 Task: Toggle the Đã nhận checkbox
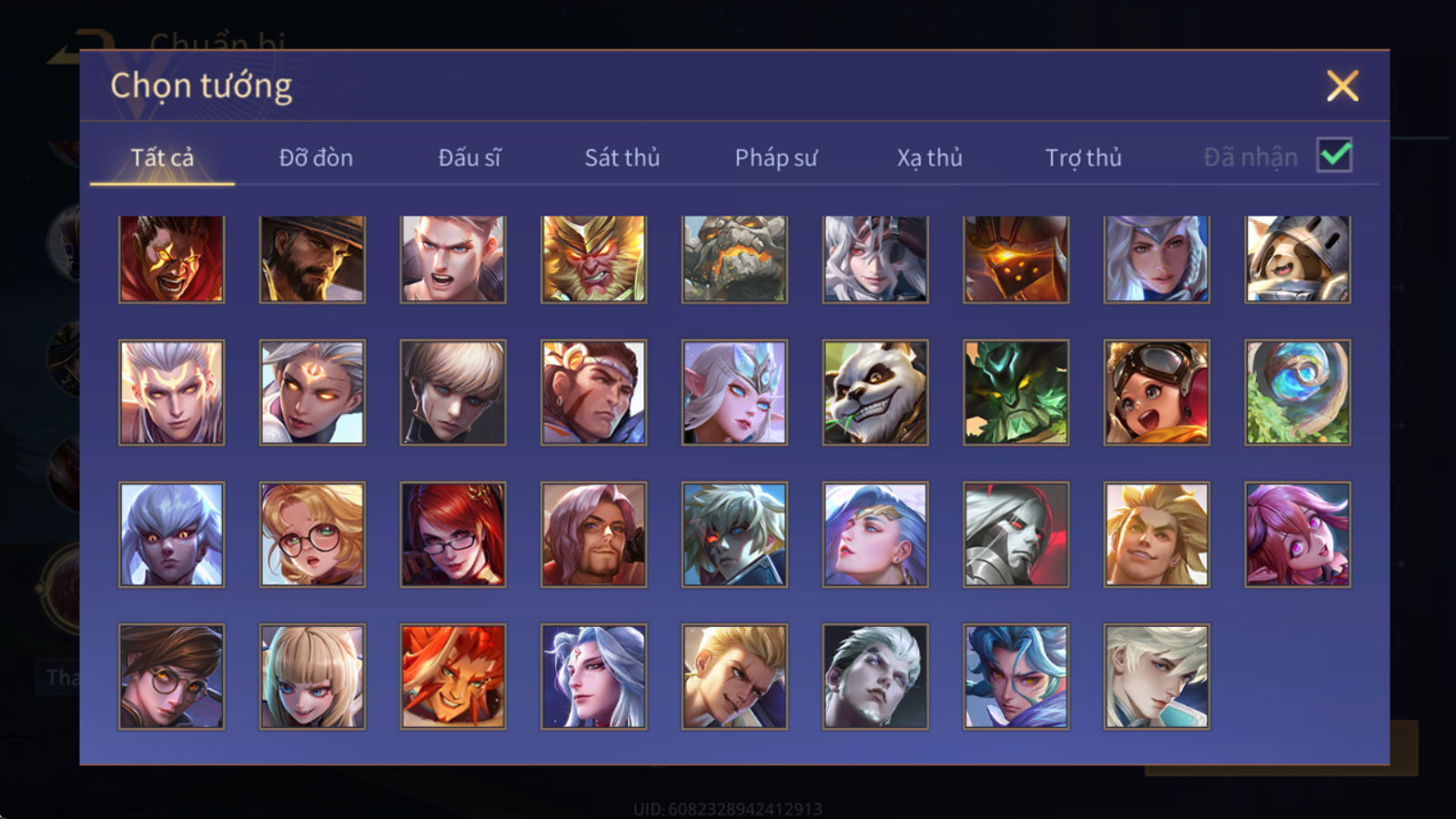coord(1334,155)
